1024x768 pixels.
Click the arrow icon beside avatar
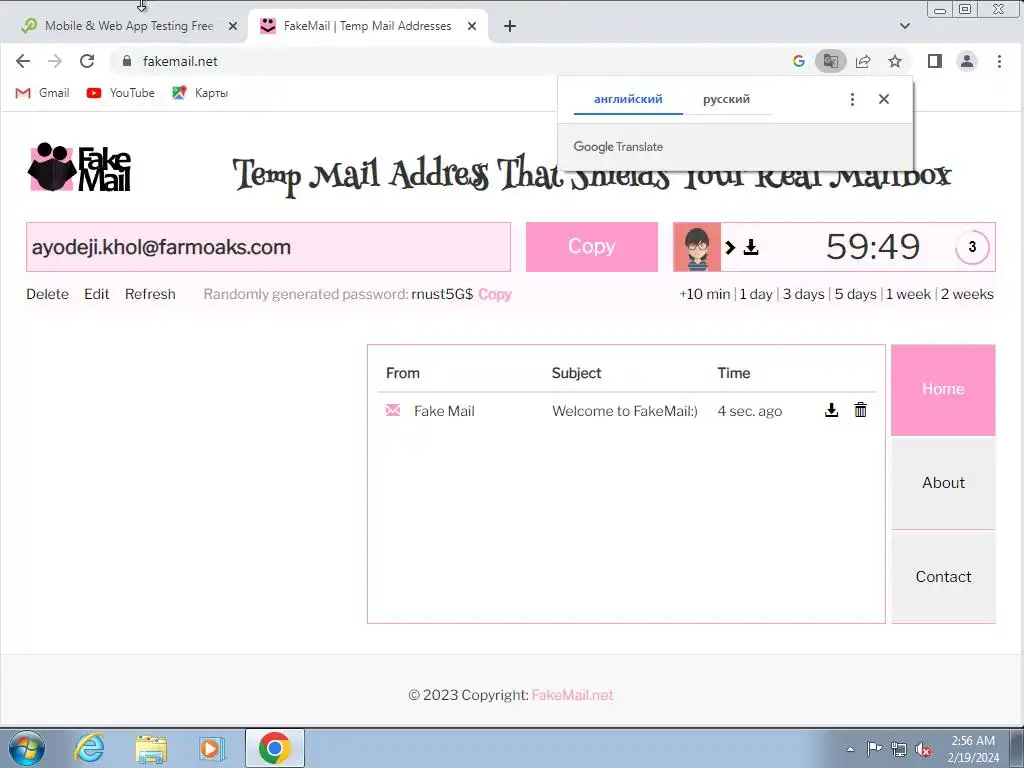point(730,248)
